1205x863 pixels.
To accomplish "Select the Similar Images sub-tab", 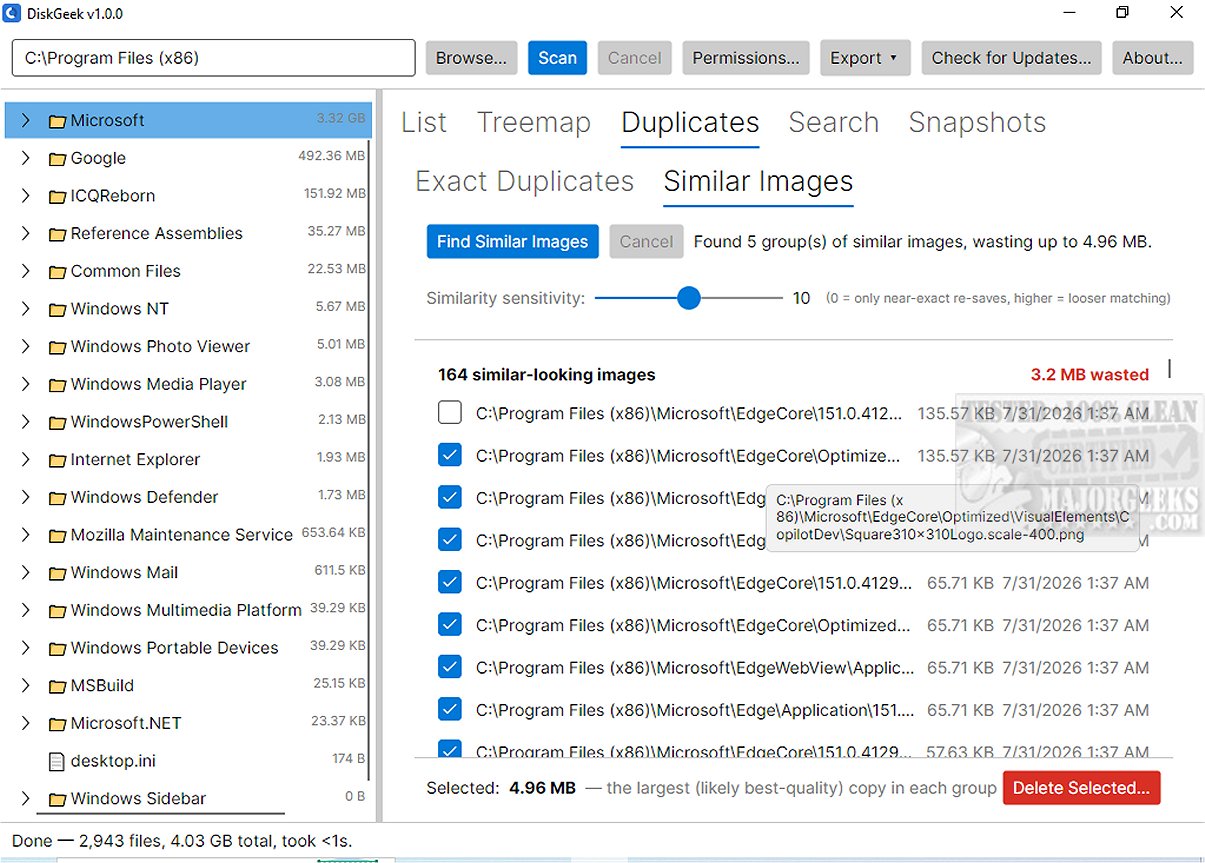I will (758, 181).
